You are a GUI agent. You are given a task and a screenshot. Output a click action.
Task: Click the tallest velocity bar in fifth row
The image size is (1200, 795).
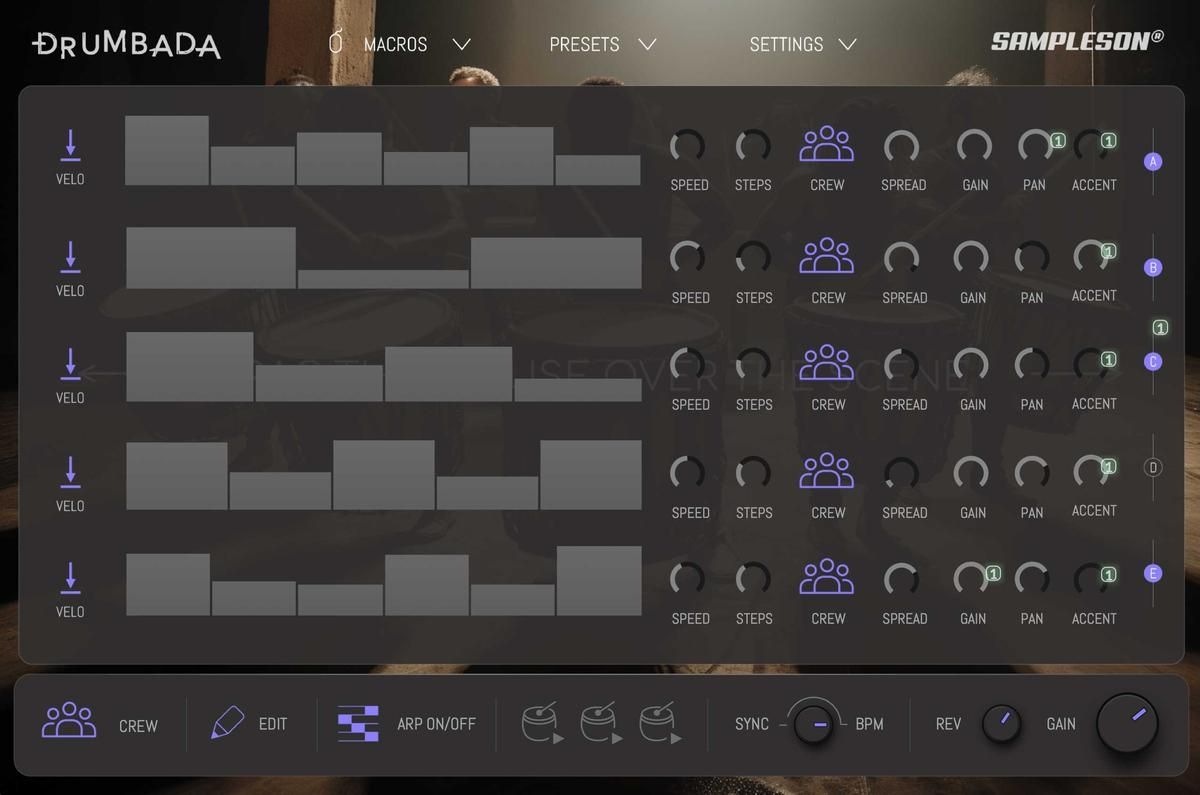point(599,581)
